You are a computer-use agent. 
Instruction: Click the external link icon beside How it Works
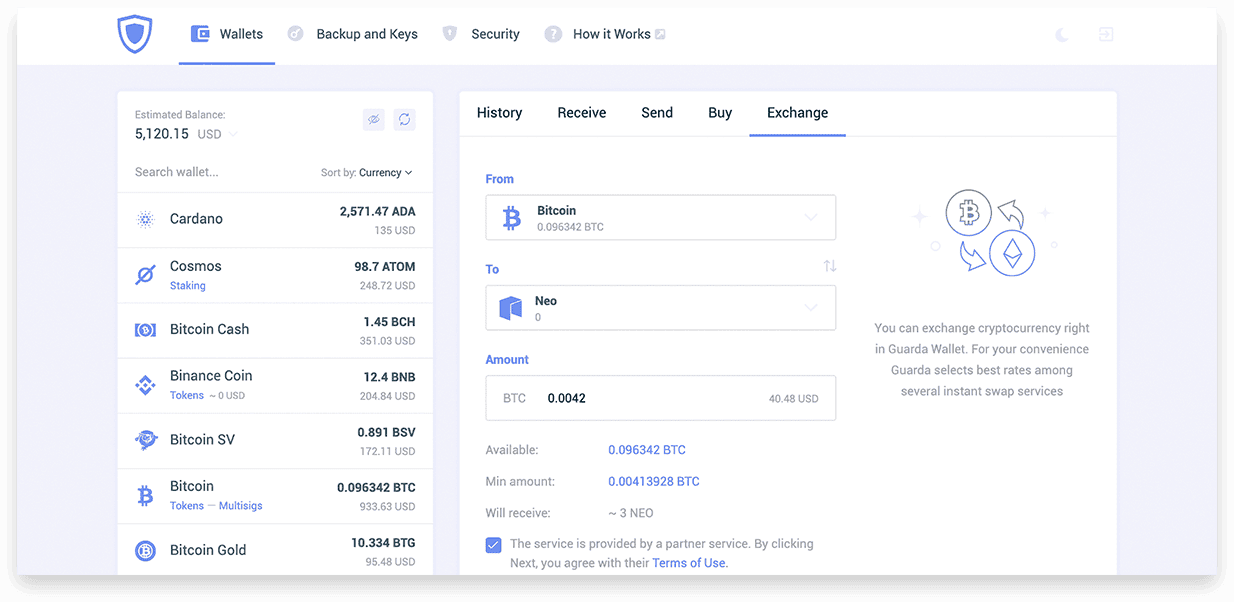(x=660, y=34)
